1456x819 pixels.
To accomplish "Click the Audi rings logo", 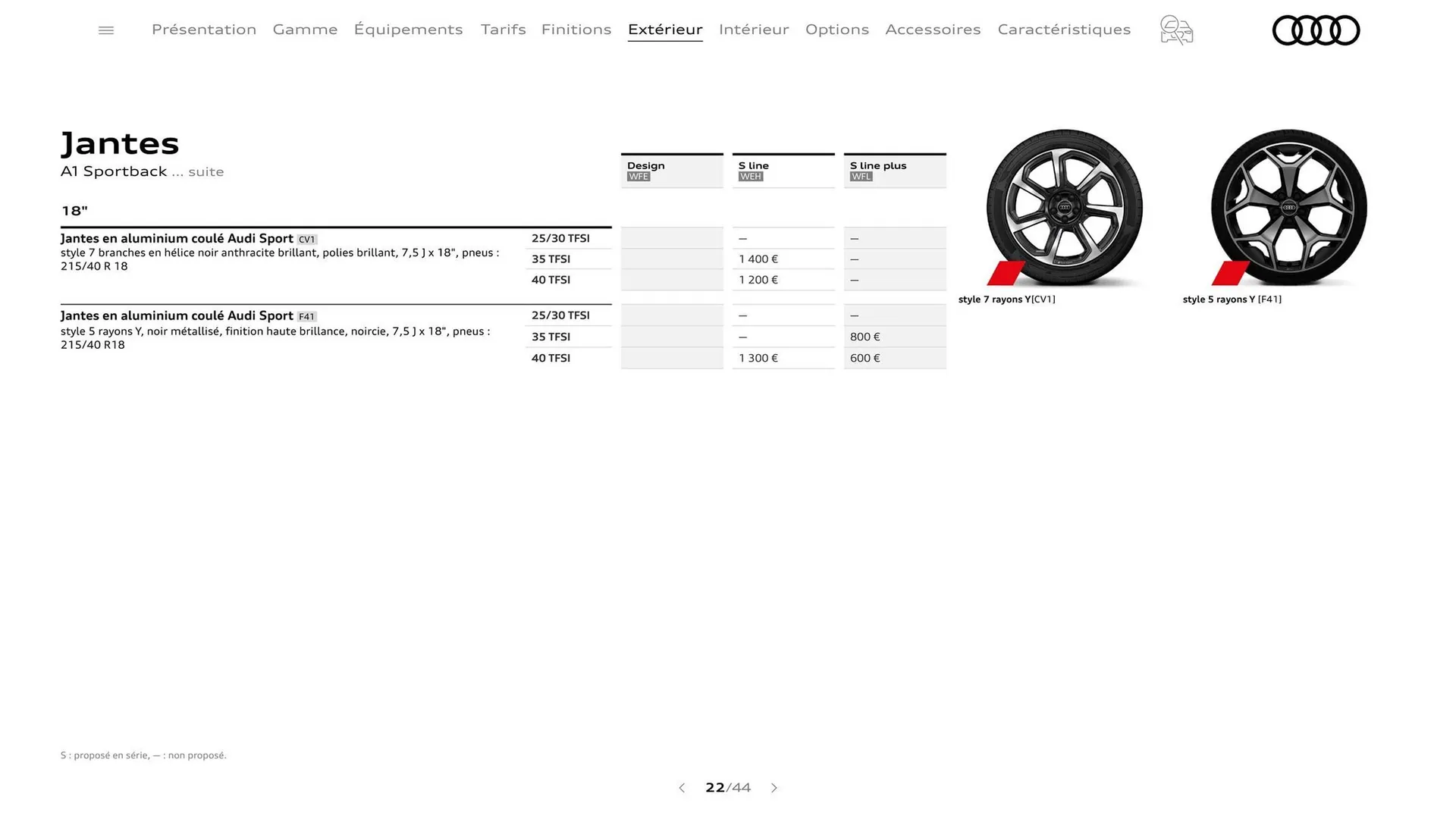I will [1316, 30].
